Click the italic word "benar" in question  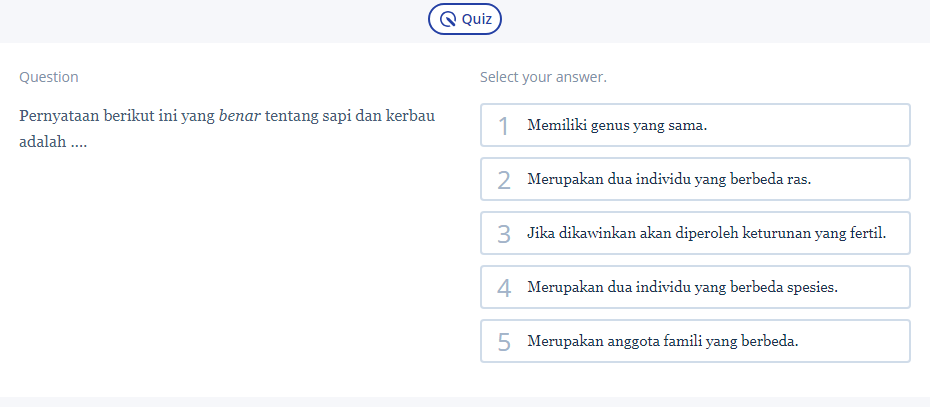pos(240,116)
